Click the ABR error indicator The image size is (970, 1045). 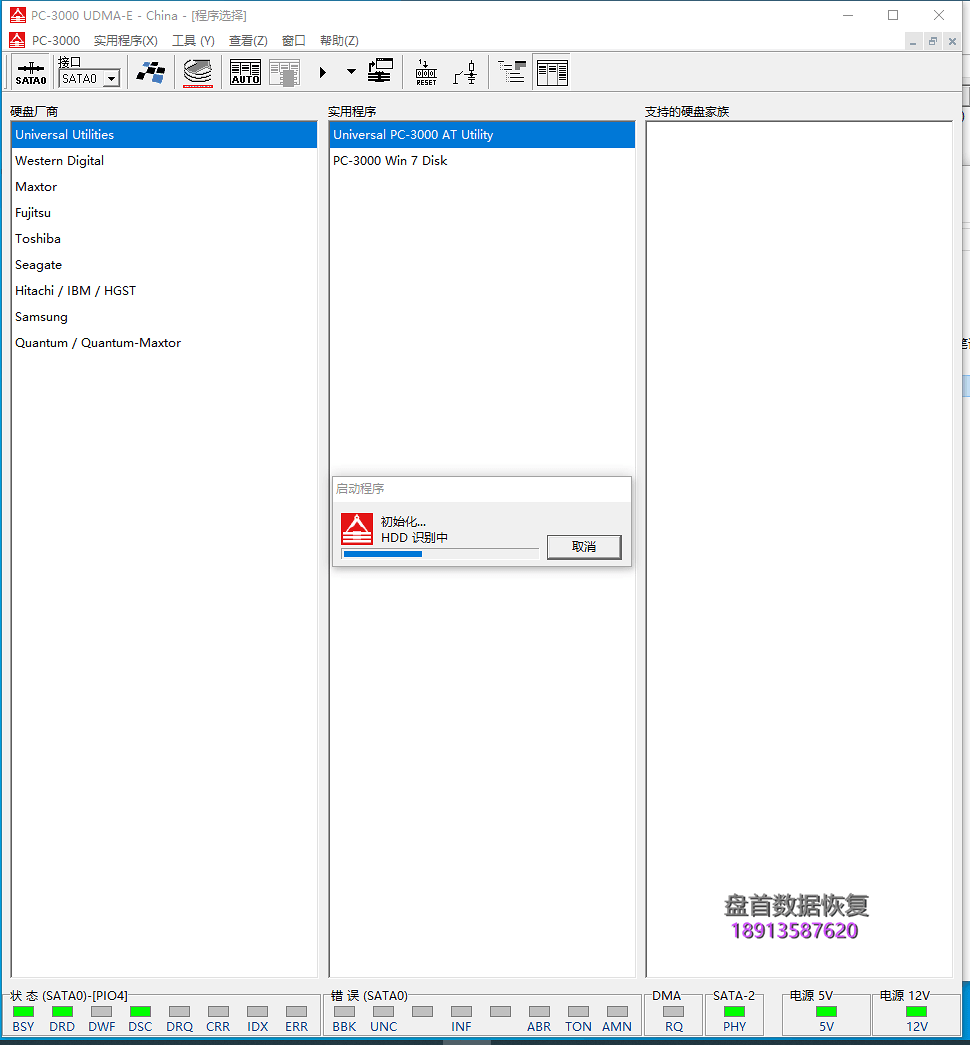(539, 1012)
